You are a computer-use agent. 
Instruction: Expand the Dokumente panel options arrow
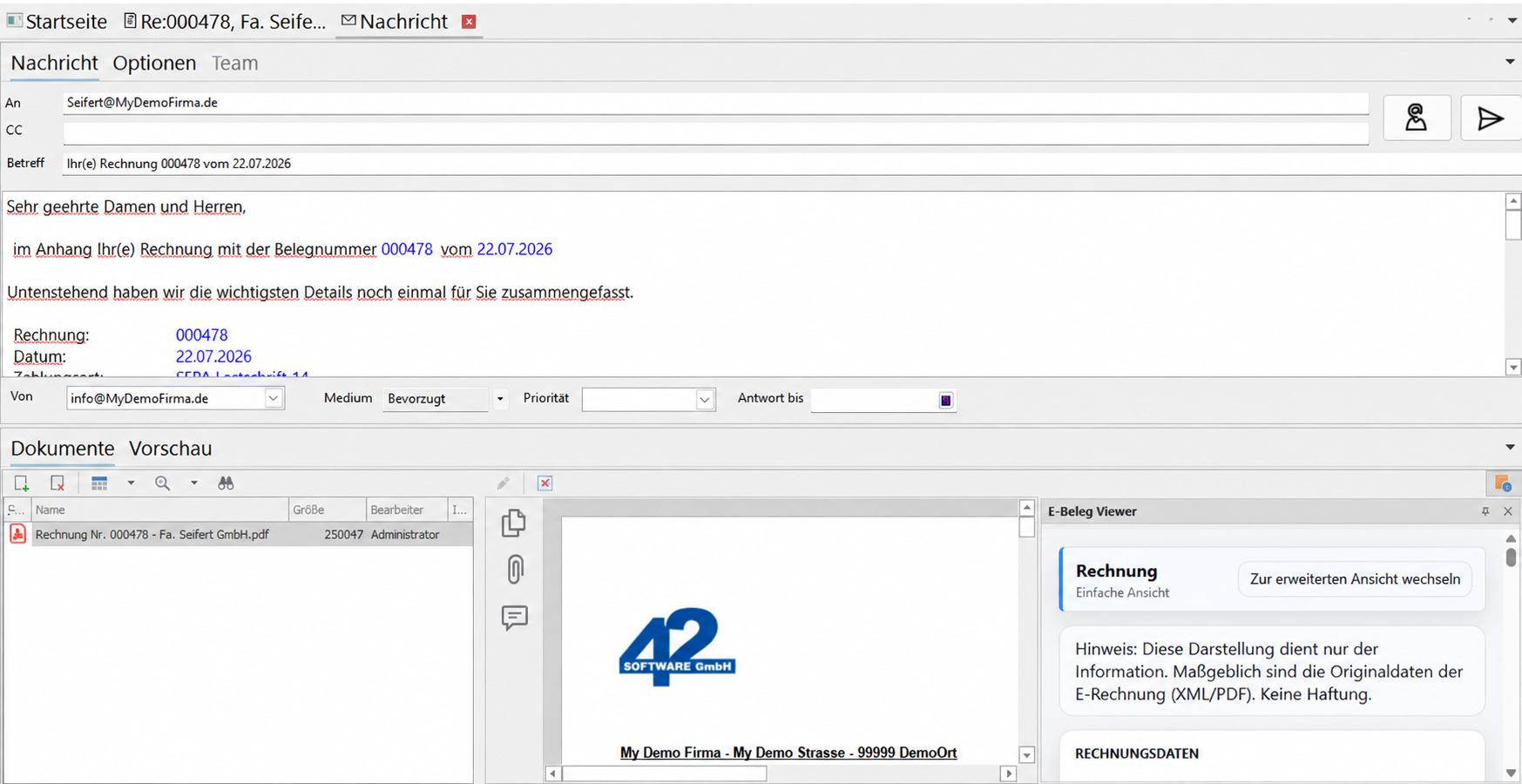(1510, 447)
